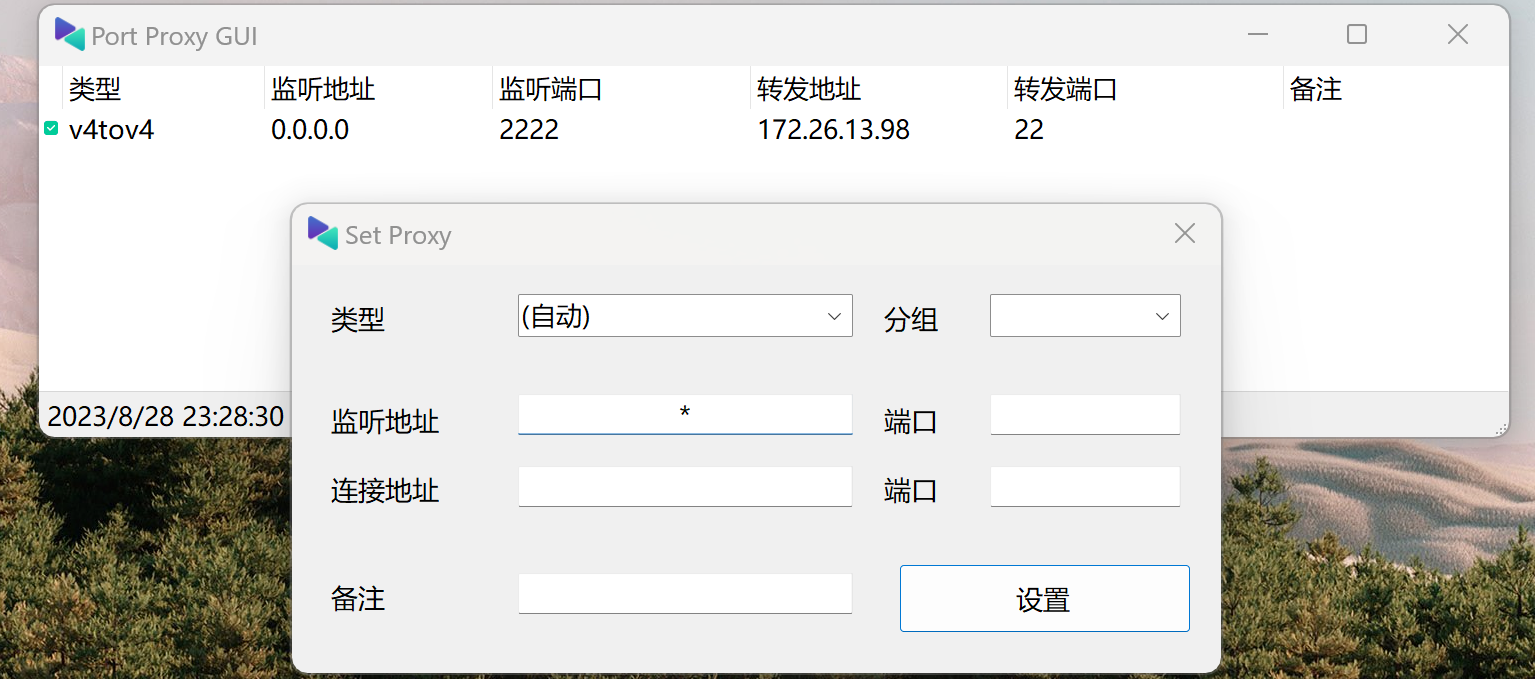The width and height of the screenshot is (1535, 679).
Task: Click the dropdown arrow on 类型 combo box
Action: 834,315
